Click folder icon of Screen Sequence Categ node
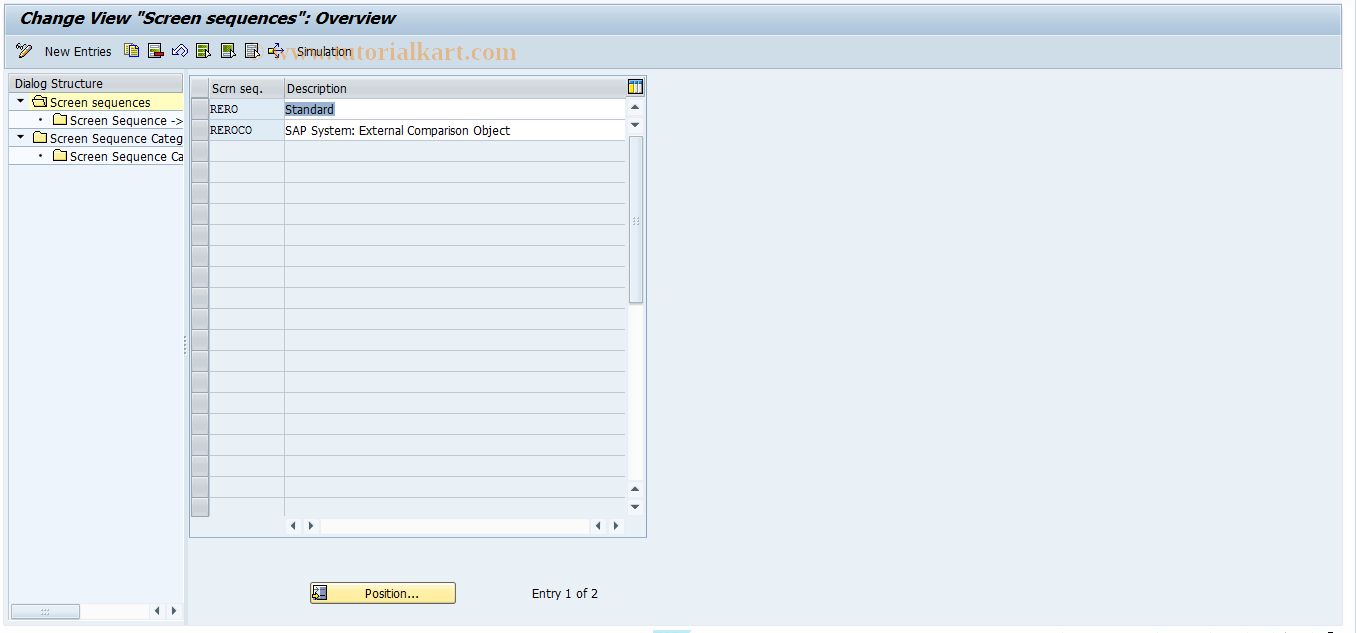1356x633 pixels. (x=40, y=138)
